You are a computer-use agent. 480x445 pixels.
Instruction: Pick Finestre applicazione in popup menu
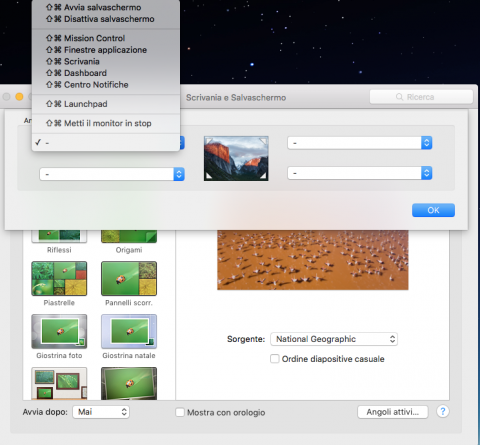pyautogui.click(x=106, y=50)
